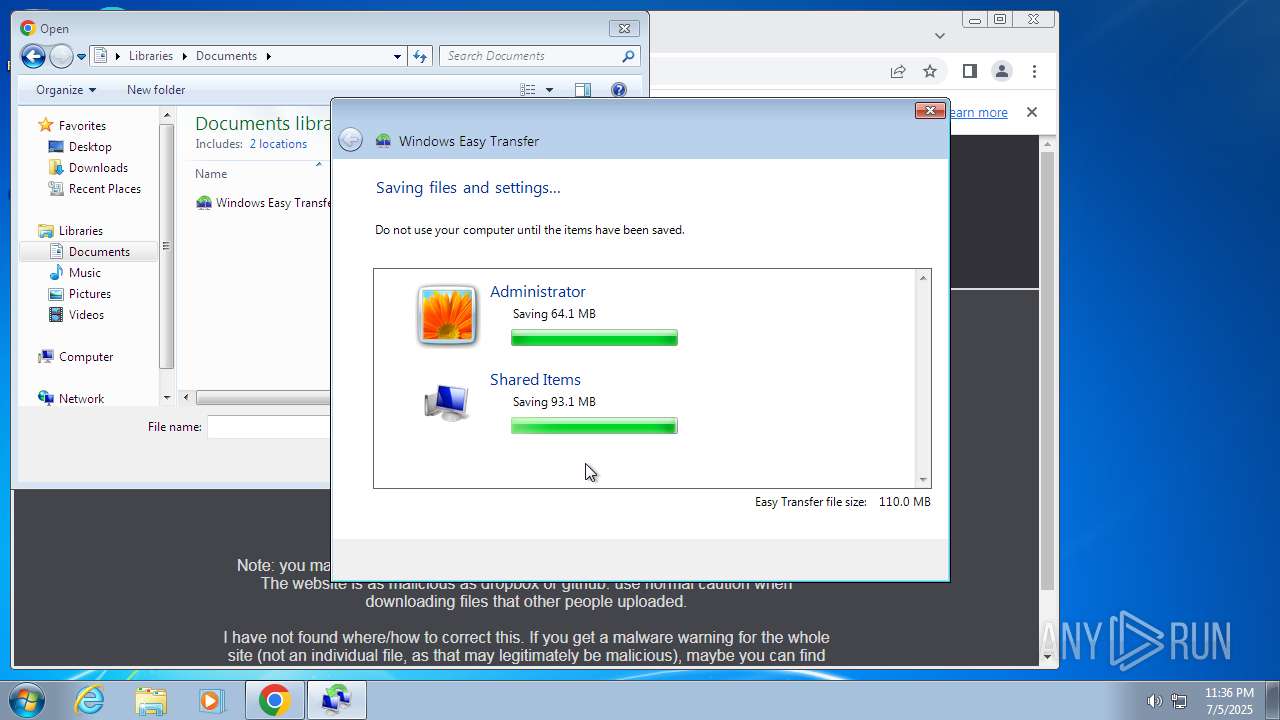The image size is (1280, 720).
Task: Click the Windows Easy Transfer title icon
Action: (383, 141)
